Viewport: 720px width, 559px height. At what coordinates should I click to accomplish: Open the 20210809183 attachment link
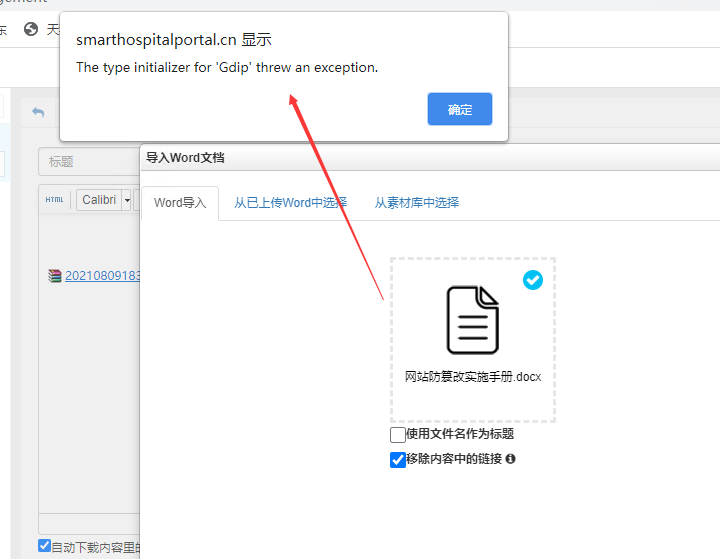[102, 276]
